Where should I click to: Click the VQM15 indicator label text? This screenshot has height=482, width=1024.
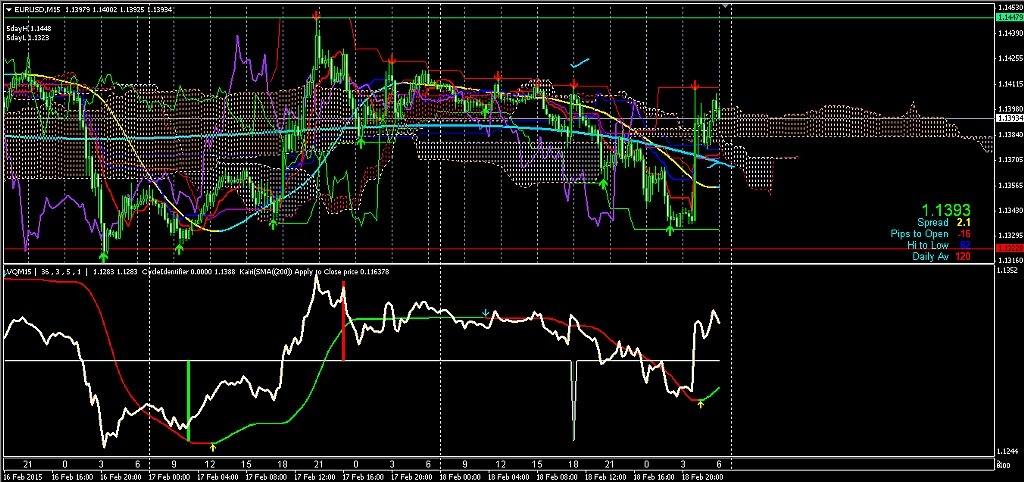[20, 271]
